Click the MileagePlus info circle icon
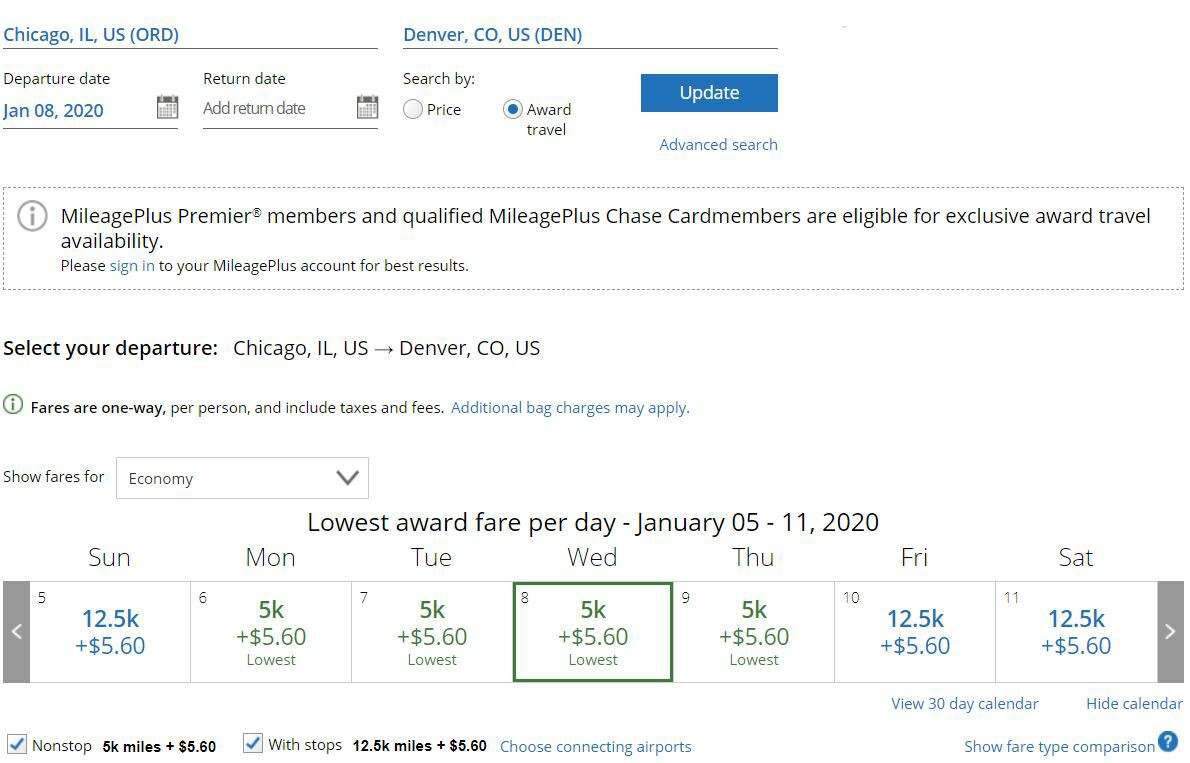Viewport: 1190px width, 763px height. point(33,216)
